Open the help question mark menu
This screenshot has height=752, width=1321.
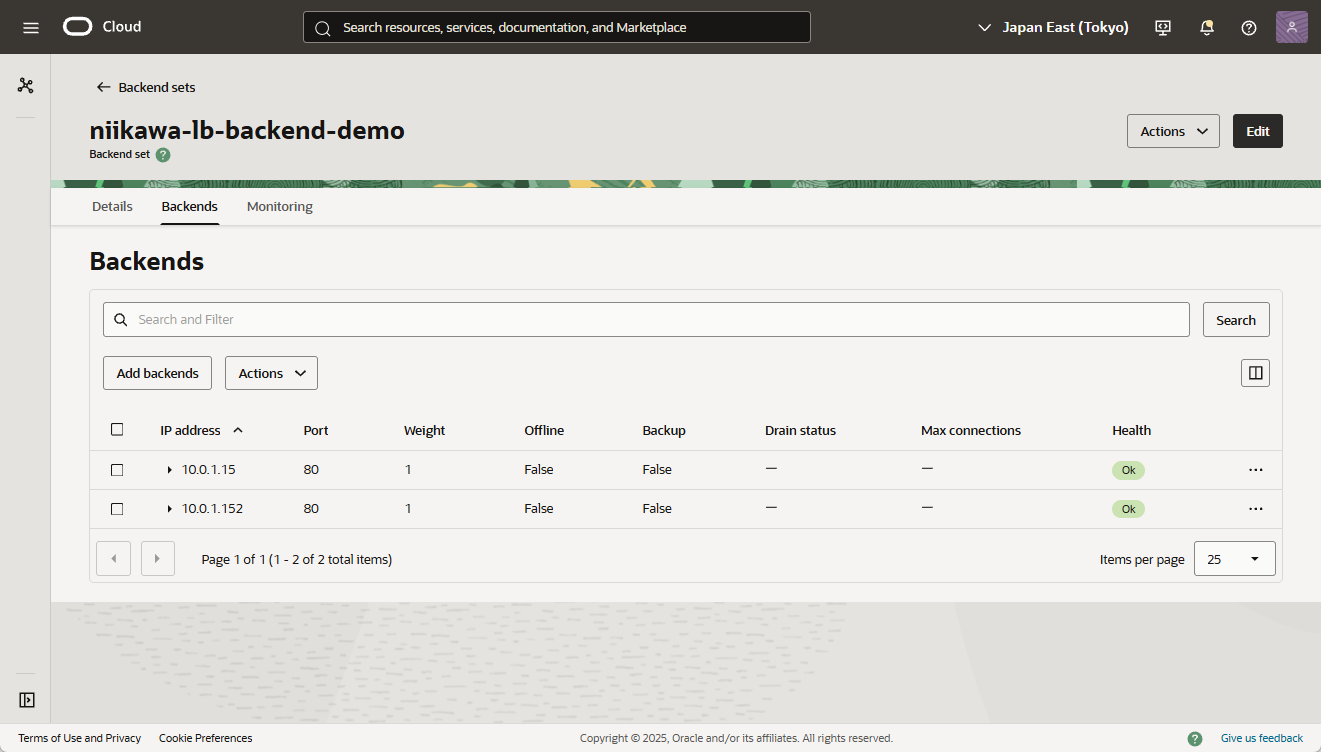coord(1249,27)
